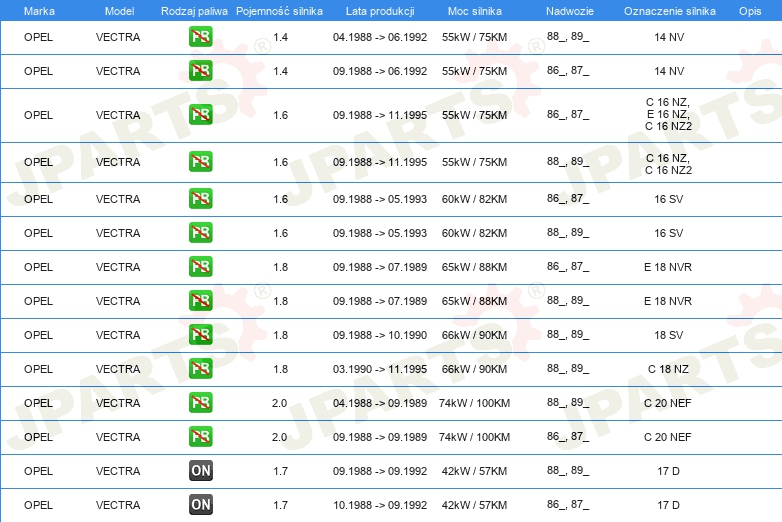The height and width of the screenshot is (522, 782).
Task: Click 17 D engine code in 09.1988 -> 09.1992 row
Action: [x=668, y=471]
